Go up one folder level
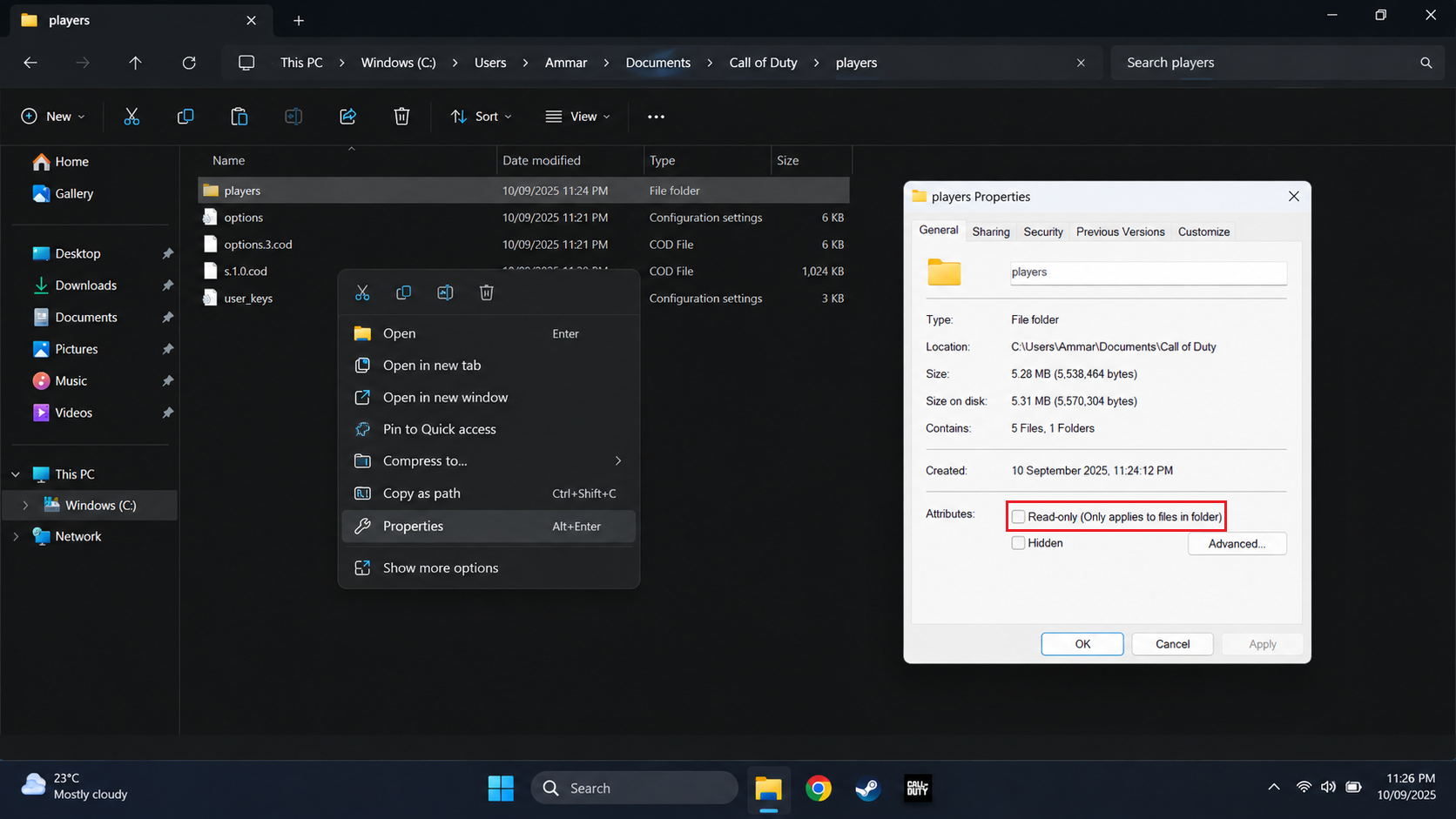1456x819 pixels. 135,63
